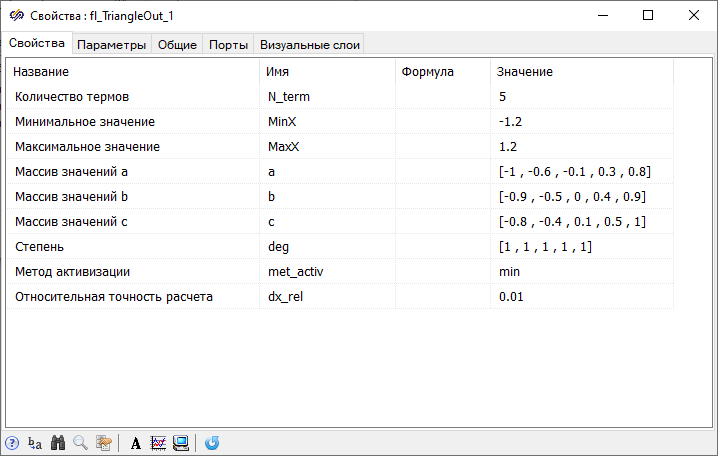Screen dimensions: 718x456
Task: Go to the Визуальные слои tab
Action: click(309, 45)
